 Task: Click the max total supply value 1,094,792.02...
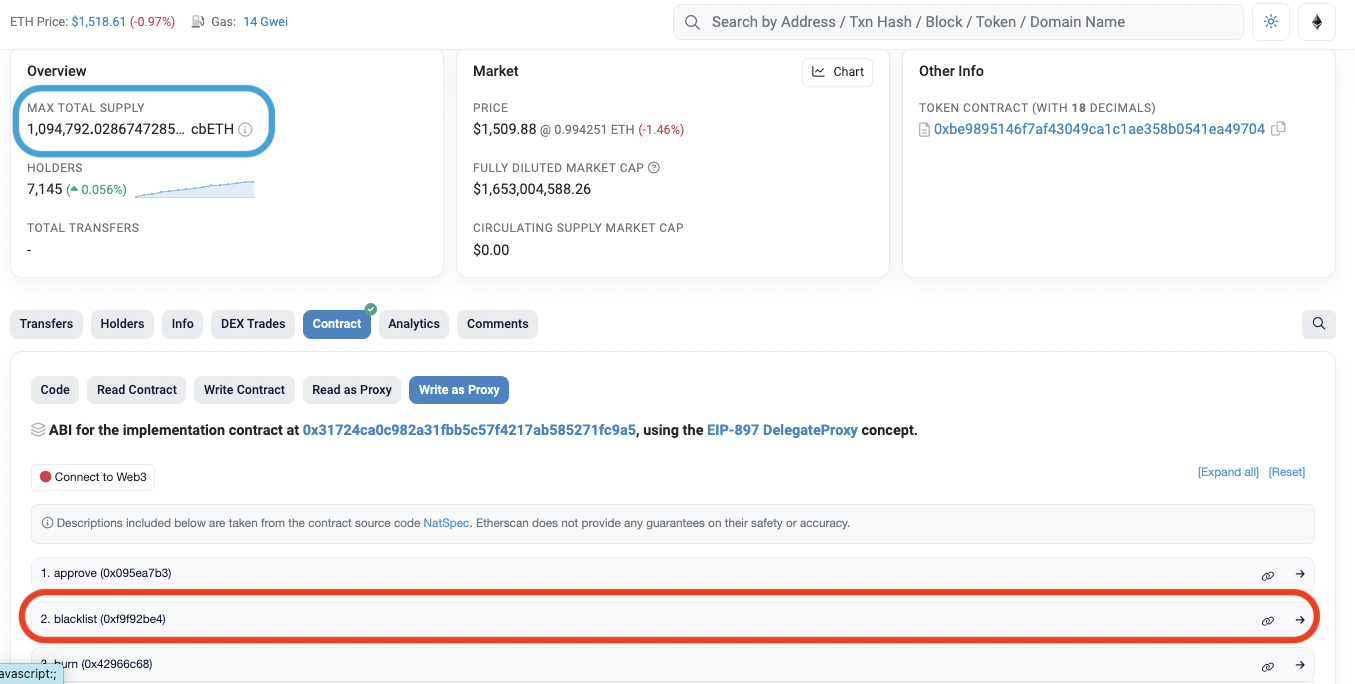(106, 129)
